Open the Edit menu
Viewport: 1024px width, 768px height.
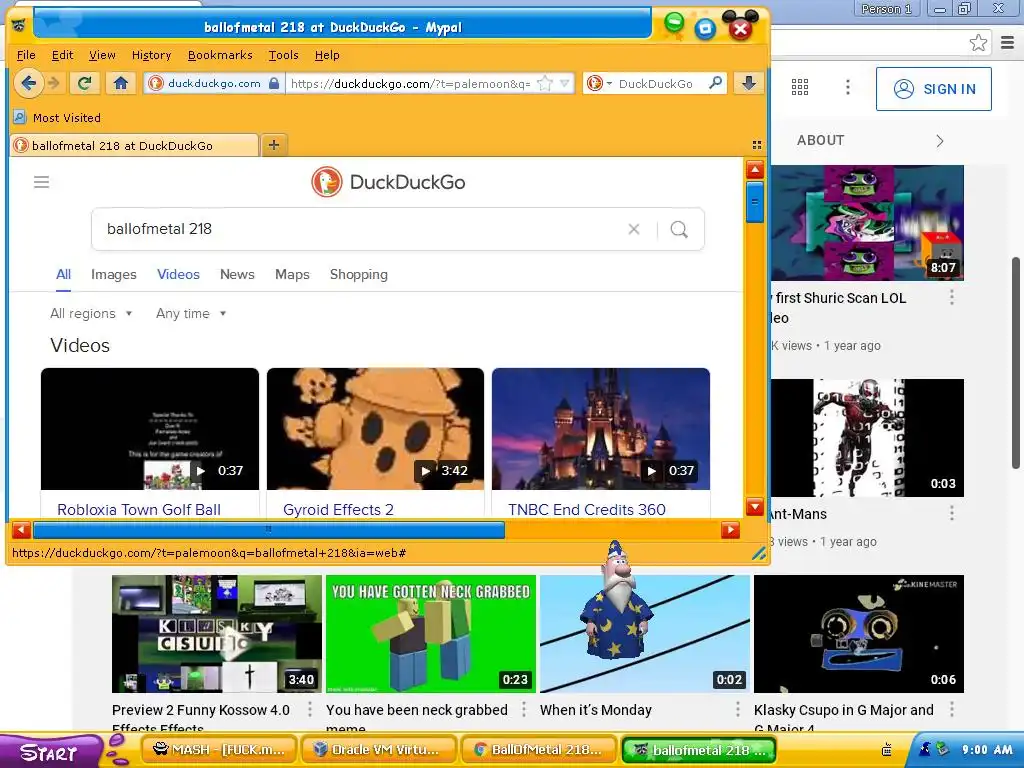tap(63, 55)
